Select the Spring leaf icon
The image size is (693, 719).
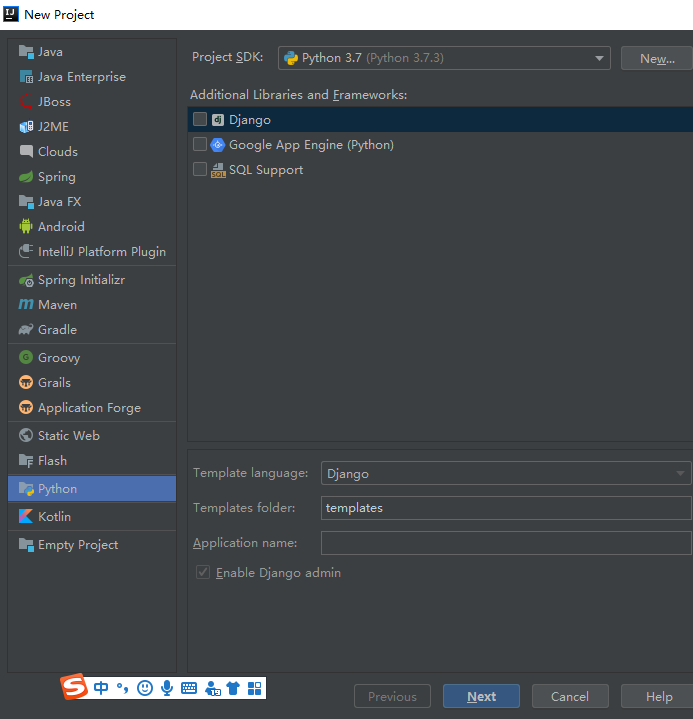pos(26,177)
